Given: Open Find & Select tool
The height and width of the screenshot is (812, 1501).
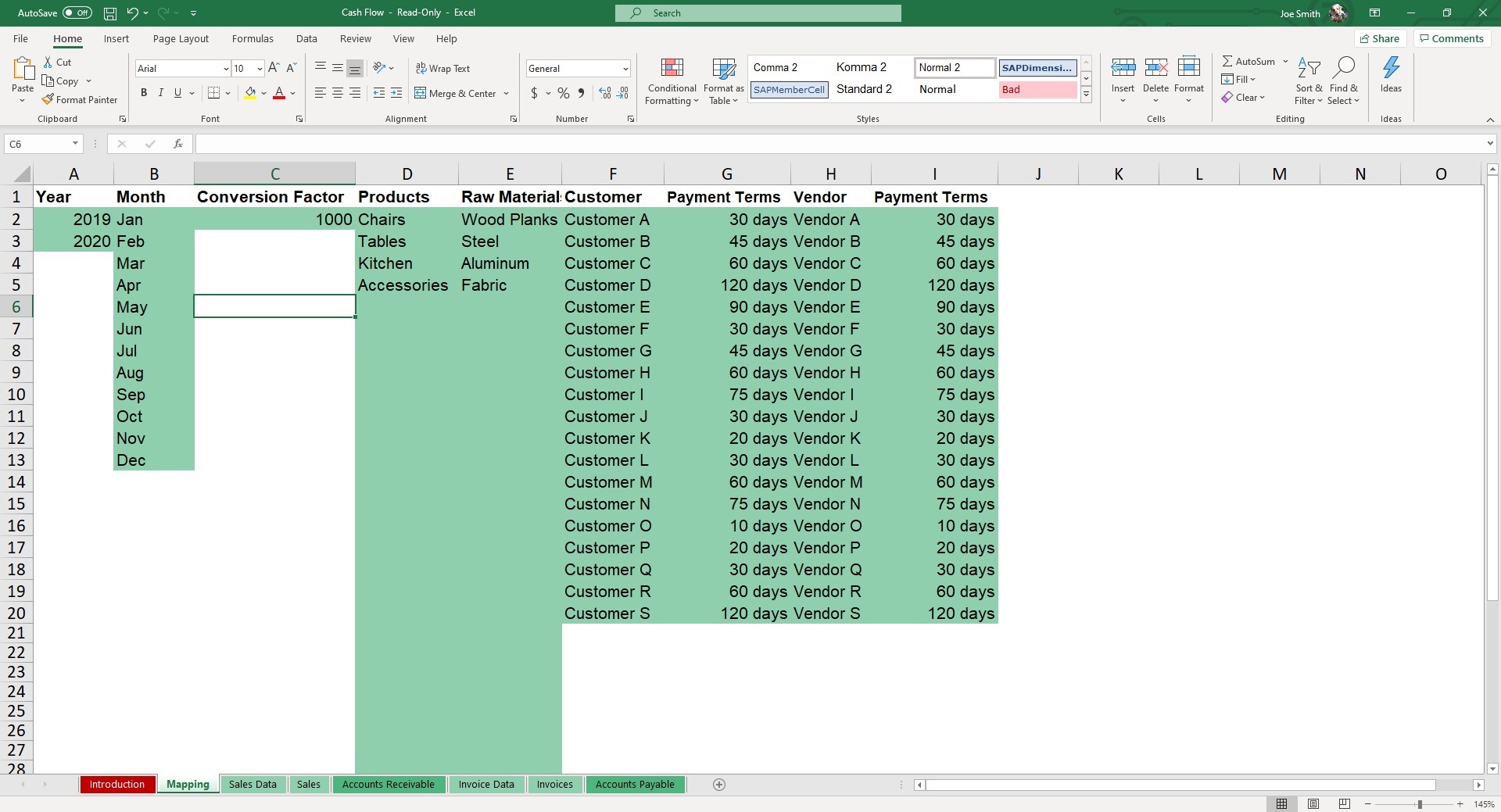Looking at the screenshot, I should tap(1343, 81).
